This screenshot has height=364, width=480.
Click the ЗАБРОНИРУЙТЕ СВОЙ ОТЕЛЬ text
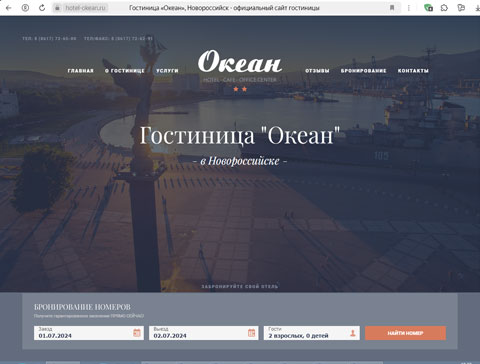coord(240,286)
